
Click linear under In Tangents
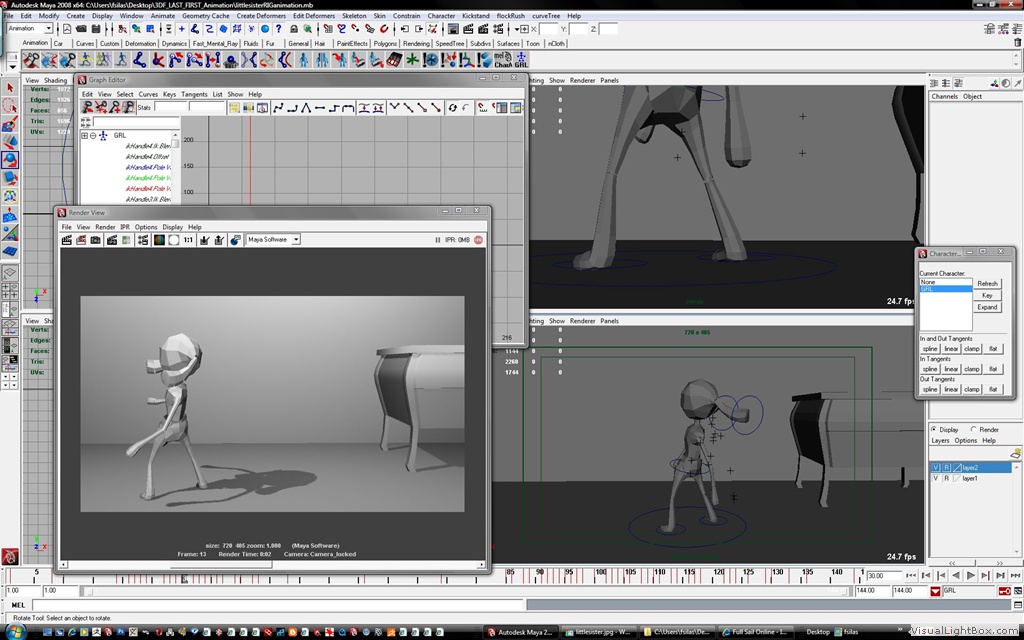951,369
